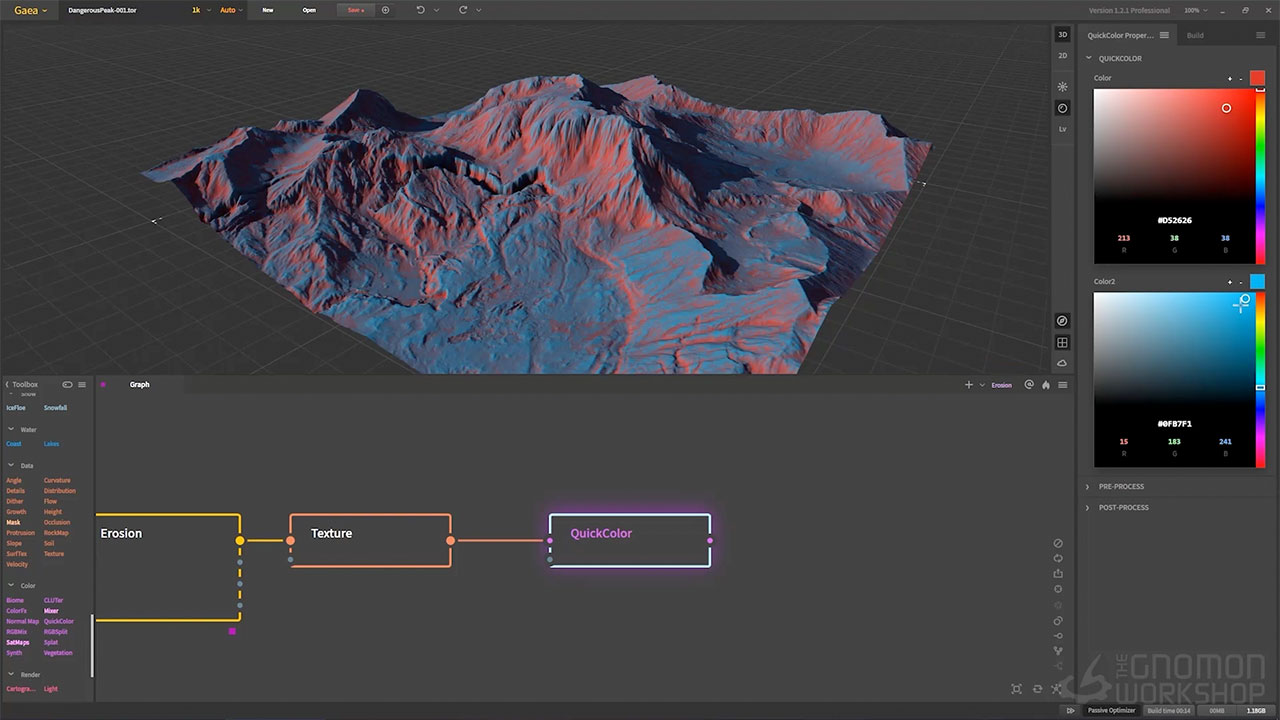Open the redo history dropdown arrow
Screen dimensions: 1280x720
[x=479, y=10]
